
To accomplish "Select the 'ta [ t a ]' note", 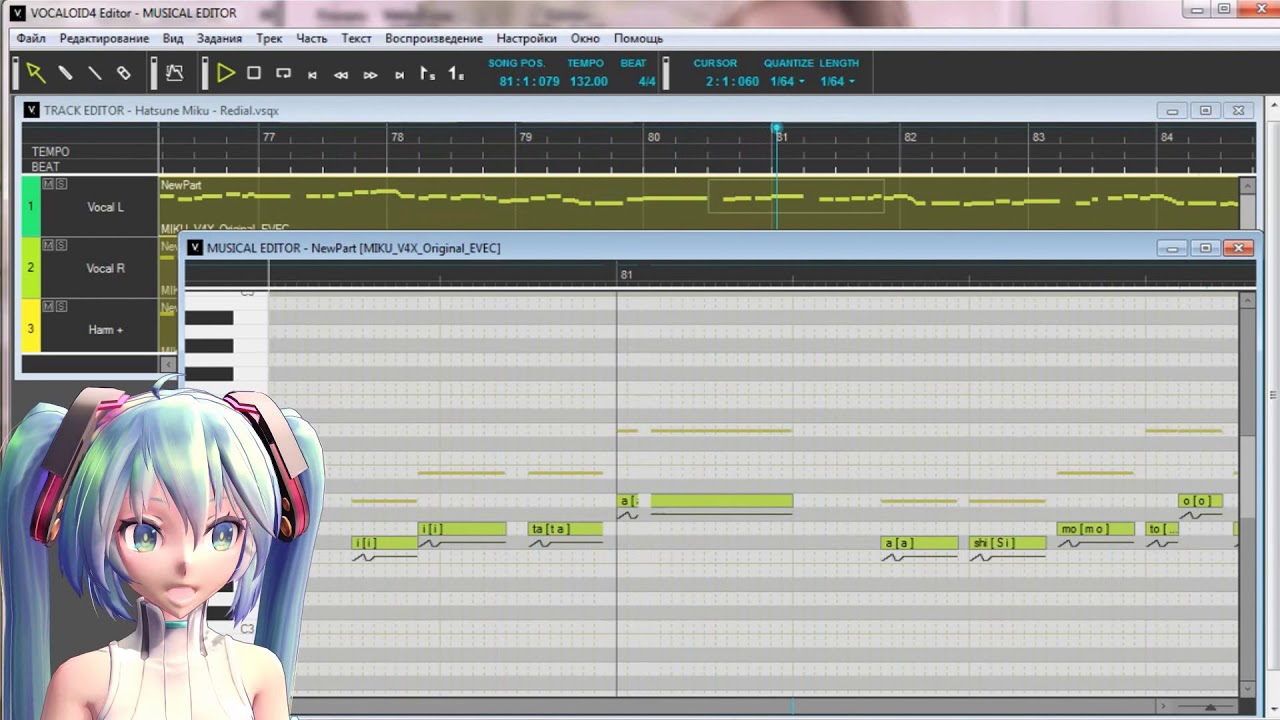I will 566,529.
